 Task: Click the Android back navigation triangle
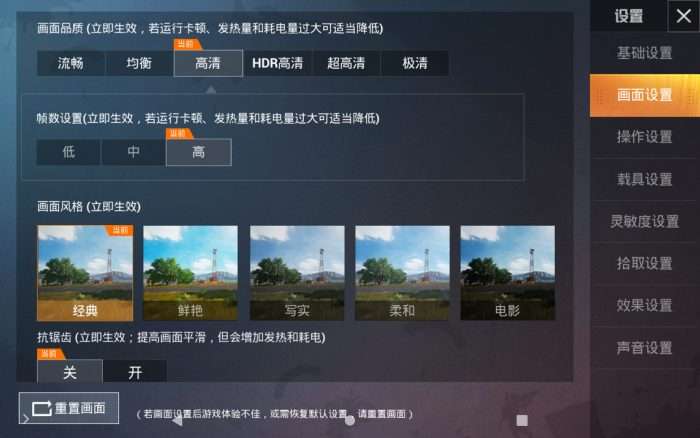point(177,420)
